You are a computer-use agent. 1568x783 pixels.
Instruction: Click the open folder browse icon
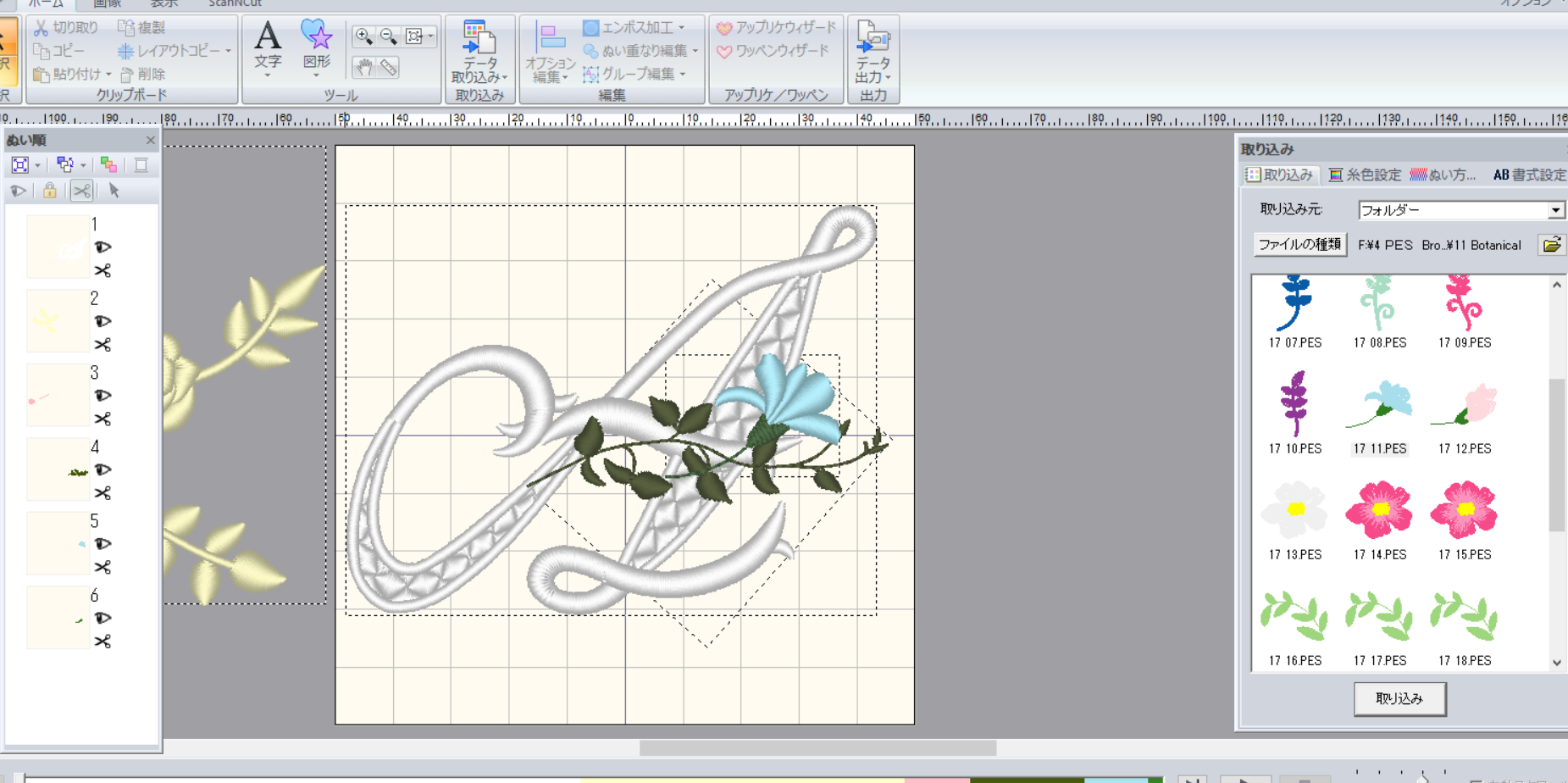1552,245
